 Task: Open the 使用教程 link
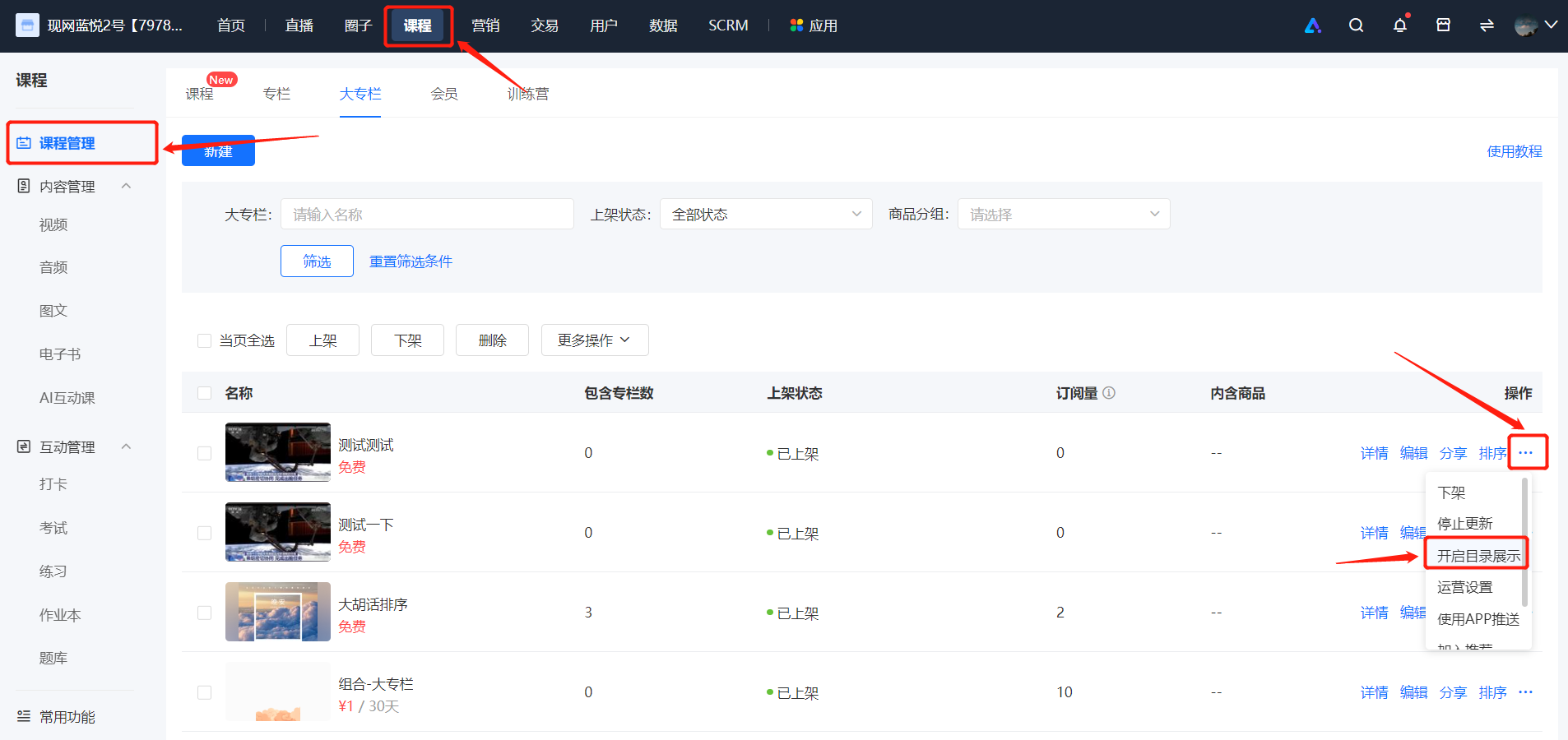tap(1515, 151)
